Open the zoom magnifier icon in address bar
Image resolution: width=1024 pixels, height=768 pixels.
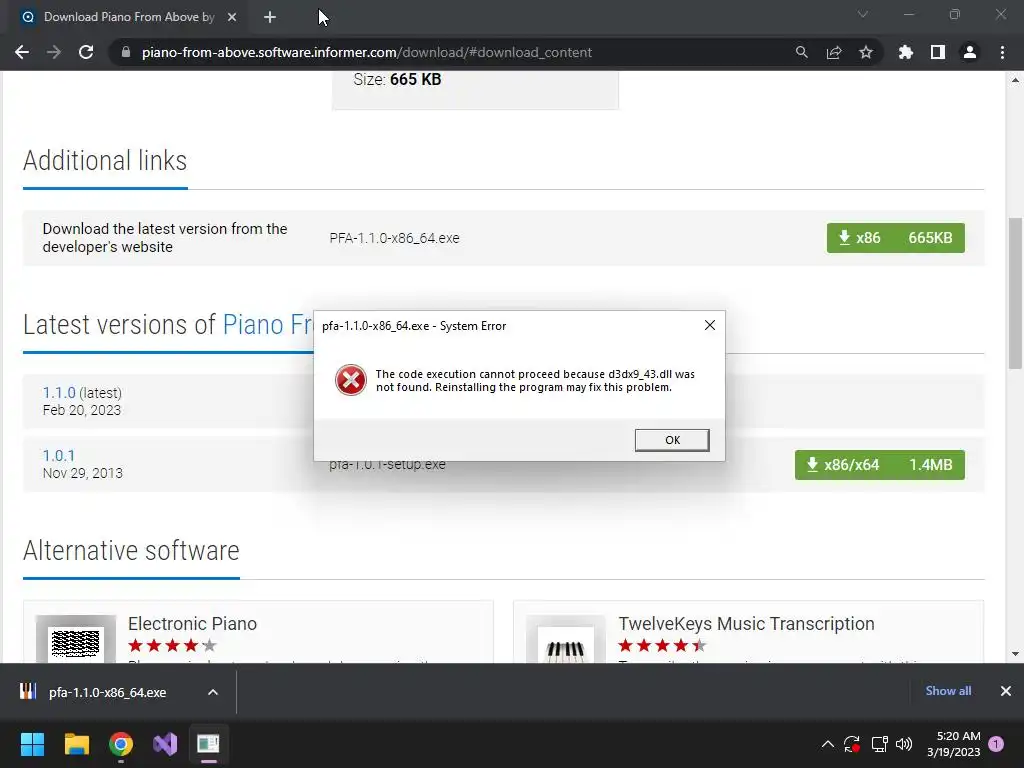click(801, 52)
